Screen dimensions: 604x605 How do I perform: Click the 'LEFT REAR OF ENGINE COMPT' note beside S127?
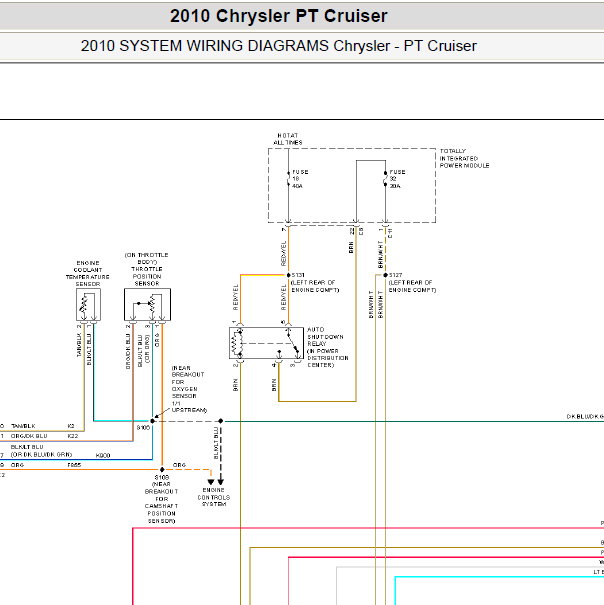(412, 286)
